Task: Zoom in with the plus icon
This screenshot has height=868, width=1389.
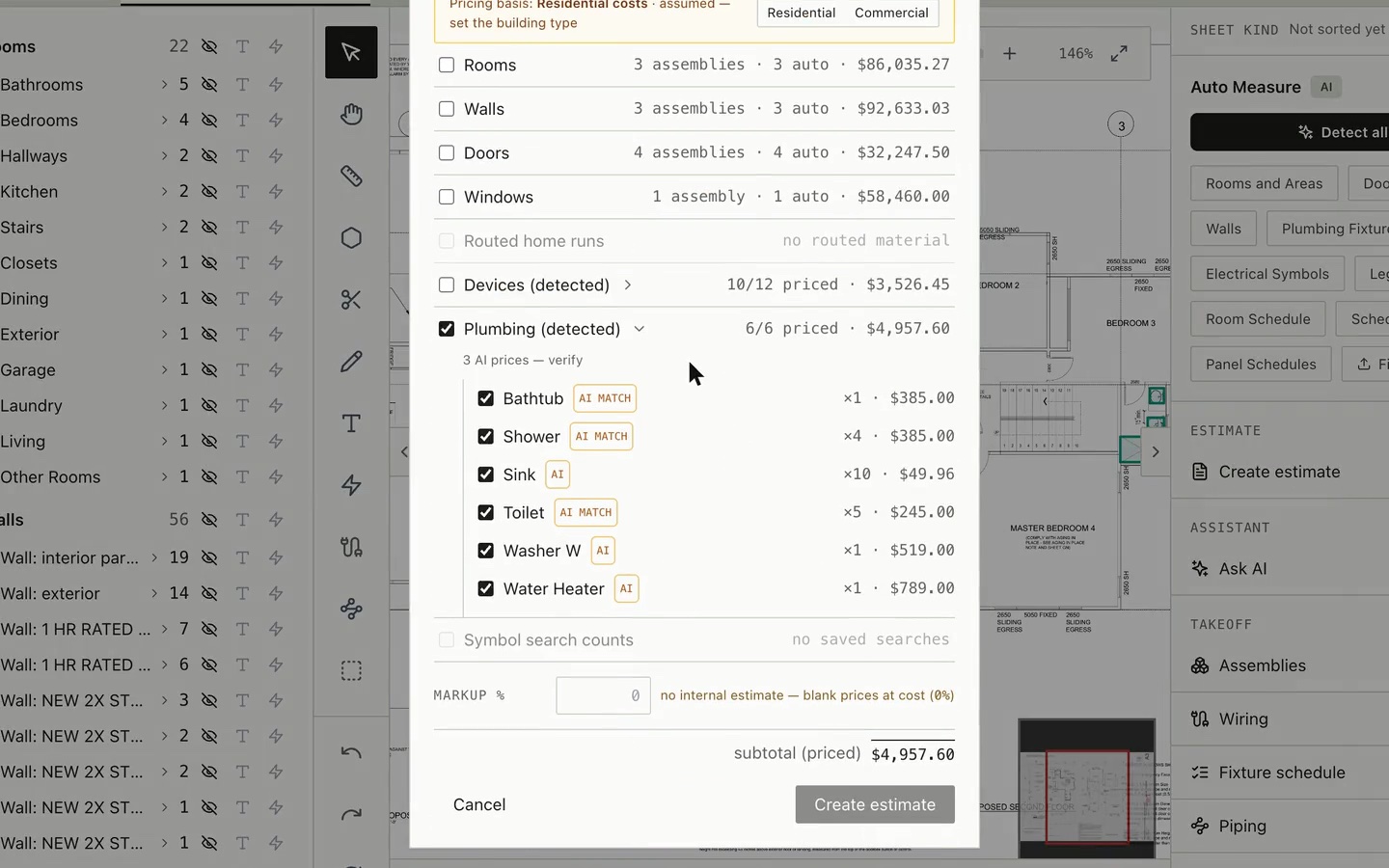Action: click(x=1009, y=54)
